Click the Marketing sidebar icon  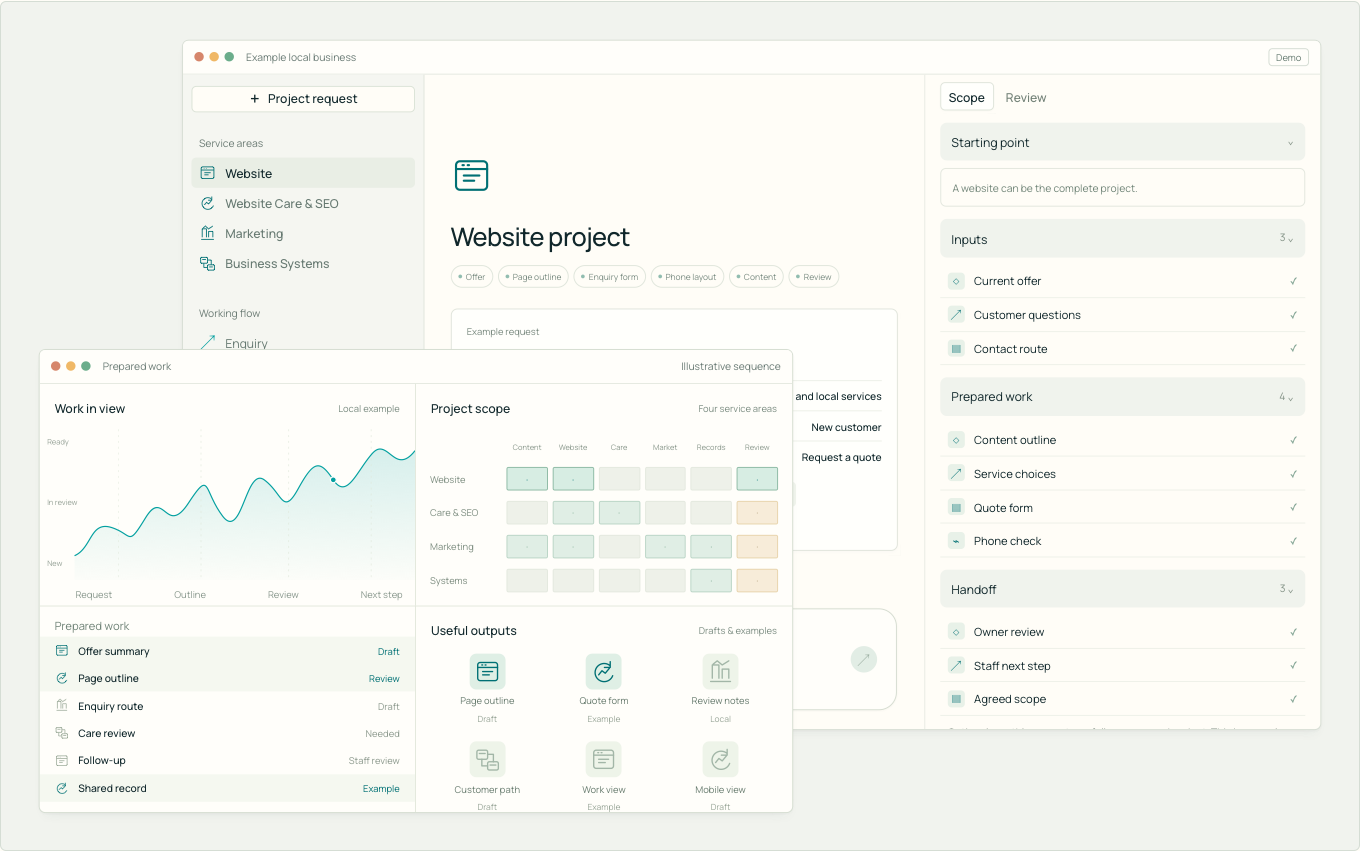207,233
